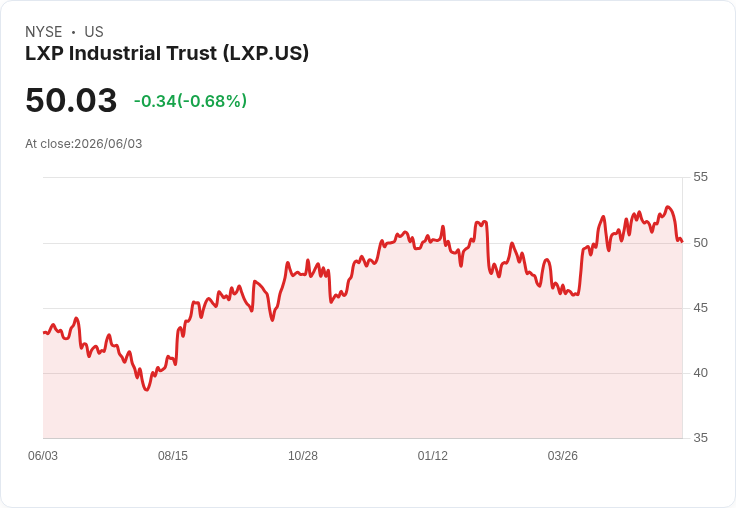Screen dimensions: 736x508
Task: Select the 10/28 date axis label
Action: coord(303,456)
